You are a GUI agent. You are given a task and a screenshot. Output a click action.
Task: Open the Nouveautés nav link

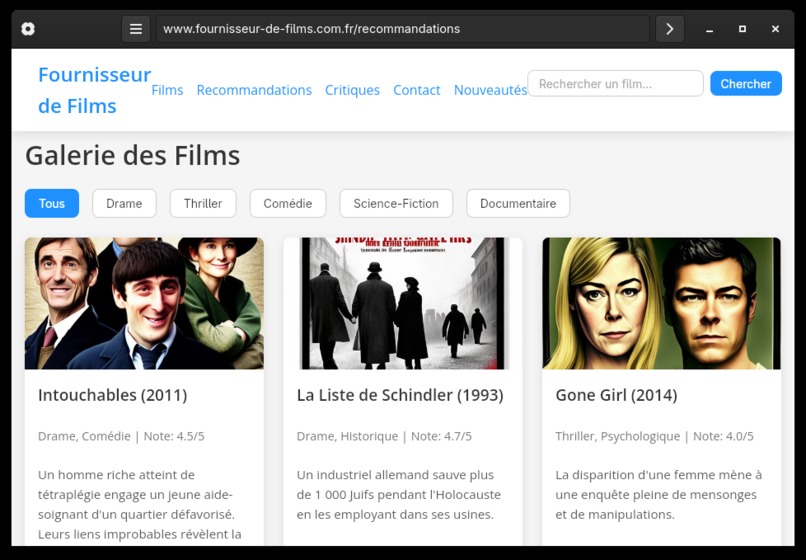[490, 90]
